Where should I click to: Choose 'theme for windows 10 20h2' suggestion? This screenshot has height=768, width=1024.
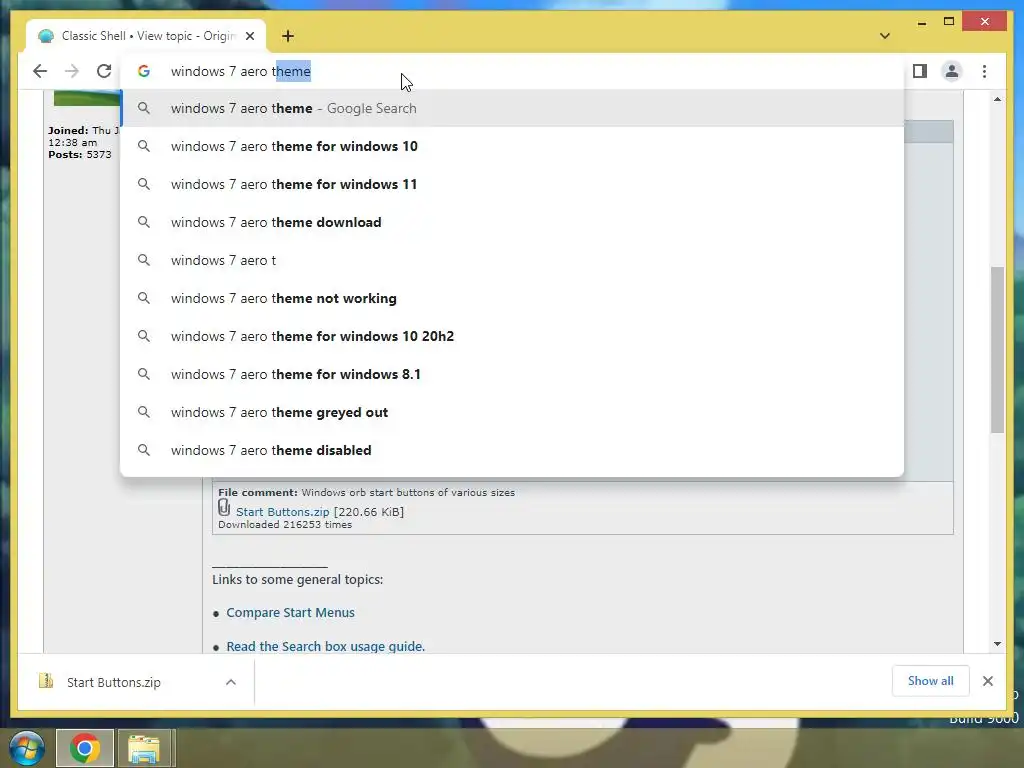pos(513,336)
